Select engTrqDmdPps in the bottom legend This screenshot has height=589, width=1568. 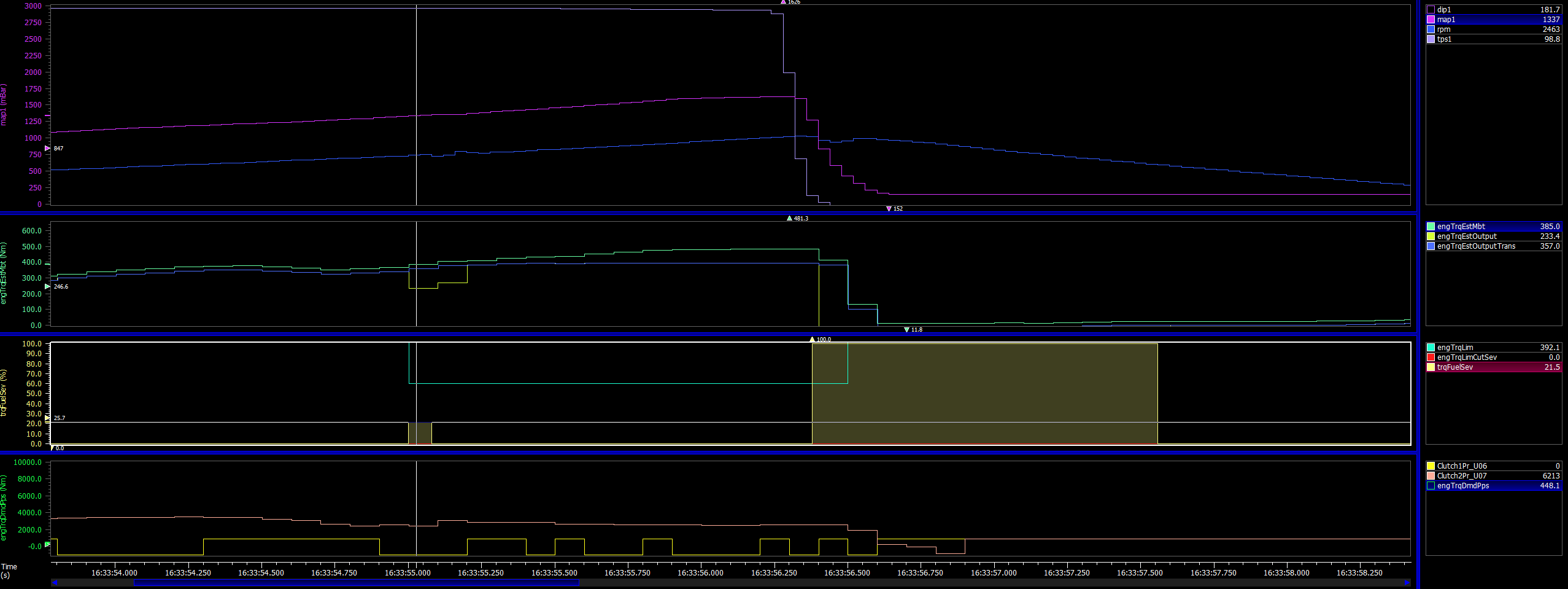1492,486
